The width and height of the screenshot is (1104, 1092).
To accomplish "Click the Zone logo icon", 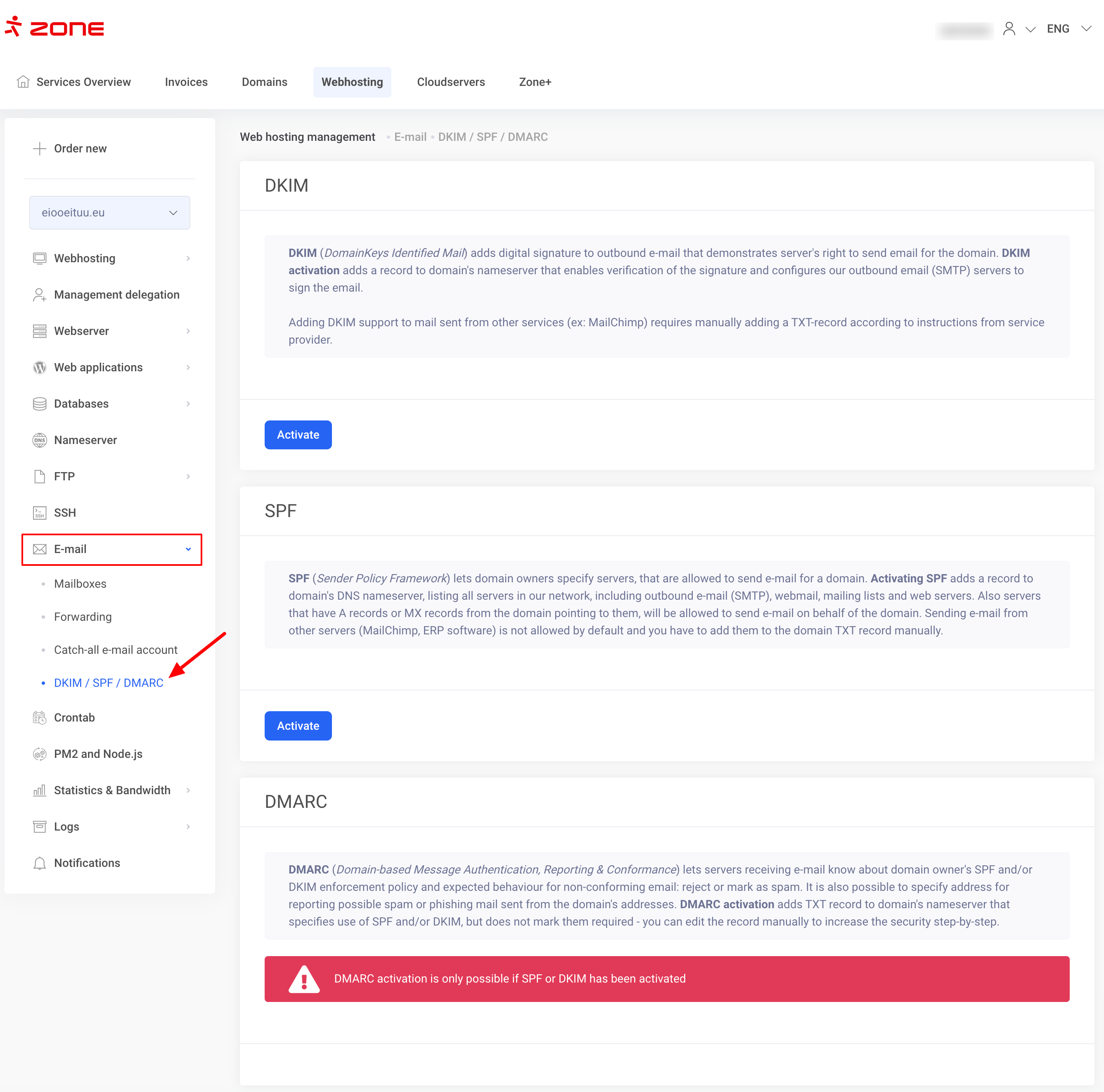I will pyautogui.click(x=13, y=26).
